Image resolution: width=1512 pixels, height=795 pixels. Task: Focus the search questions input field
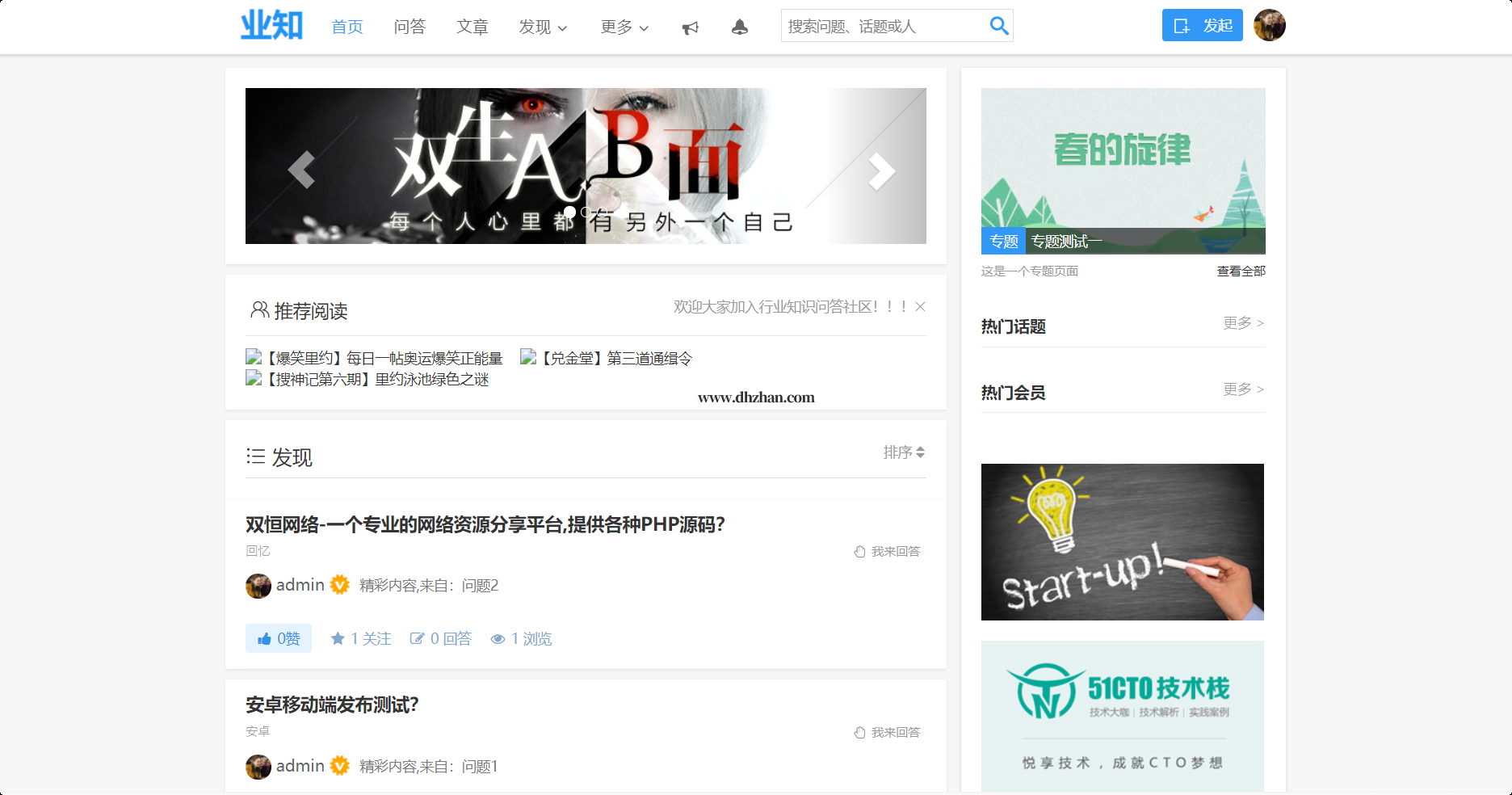point(883,27)
